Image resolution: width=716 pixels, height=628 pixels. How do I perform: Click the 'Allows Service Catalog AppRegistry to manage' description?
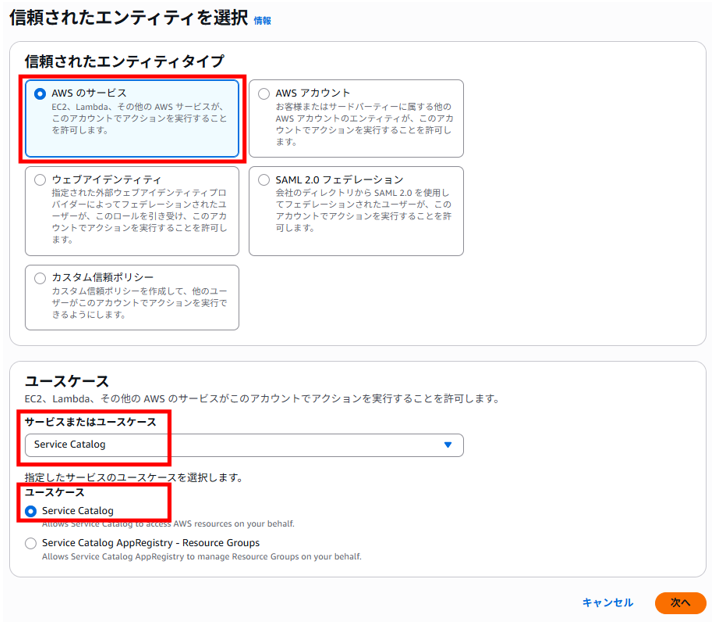click(201, 557)
